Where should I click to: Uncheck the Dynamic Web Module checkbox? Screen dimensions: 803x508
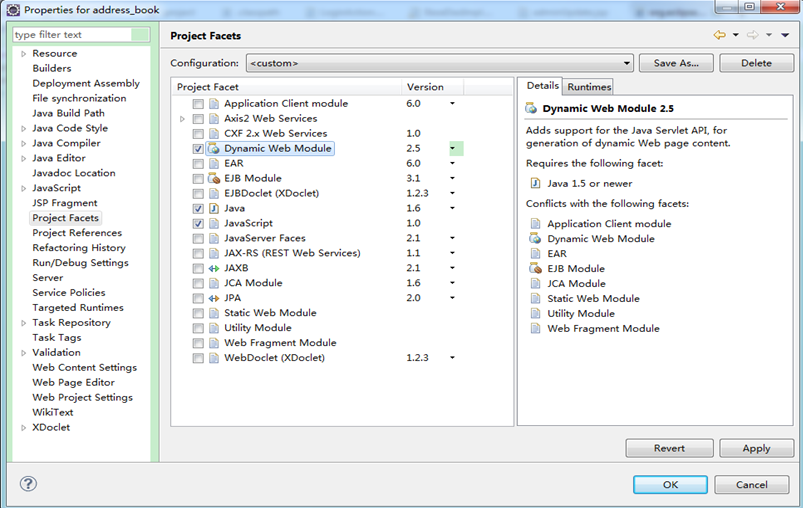pos(198,149)
